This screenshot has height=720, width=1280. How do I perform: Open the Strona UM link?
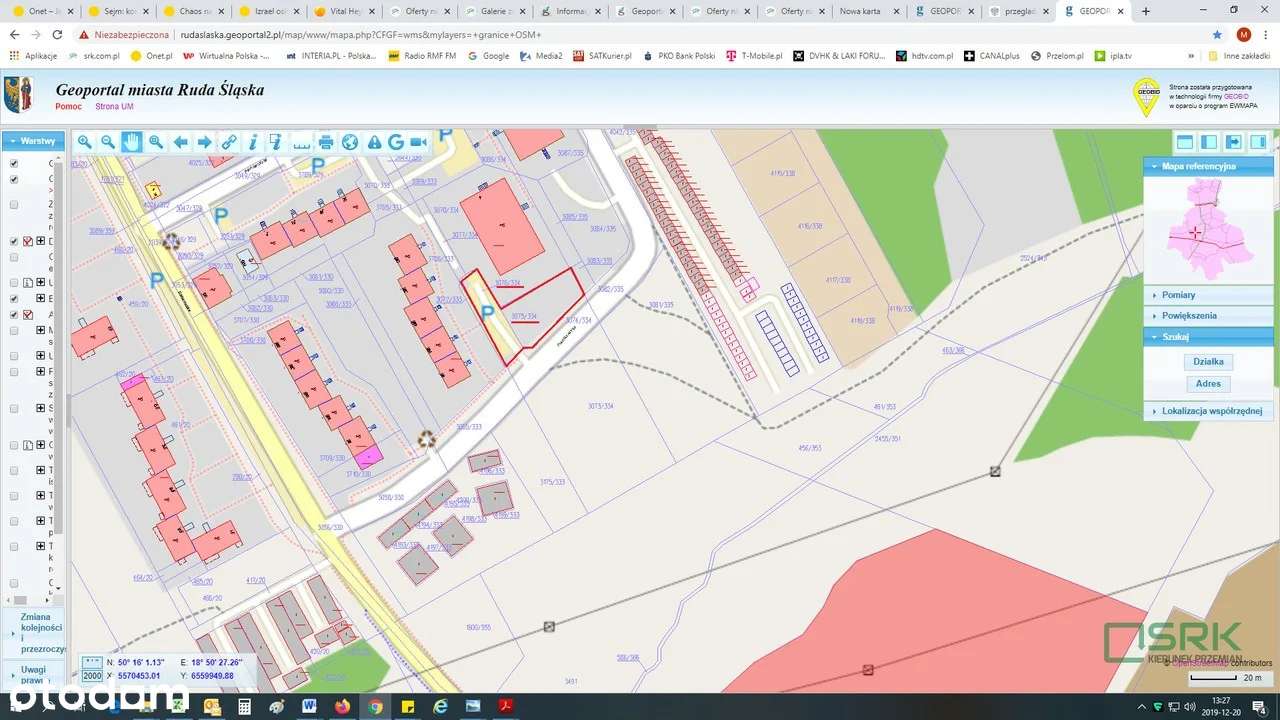tap(114, 106)
